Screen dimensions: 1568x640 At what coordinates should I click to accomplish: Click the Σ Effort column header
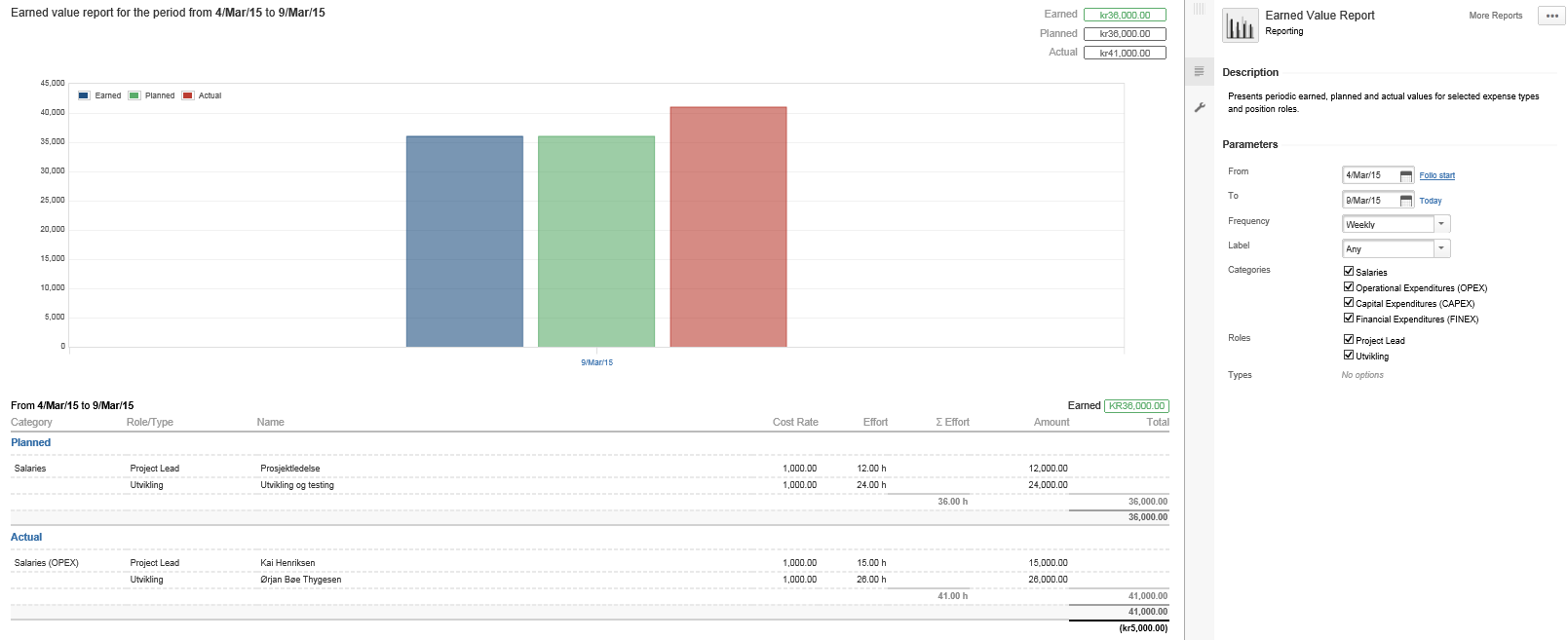coord(952,422)
